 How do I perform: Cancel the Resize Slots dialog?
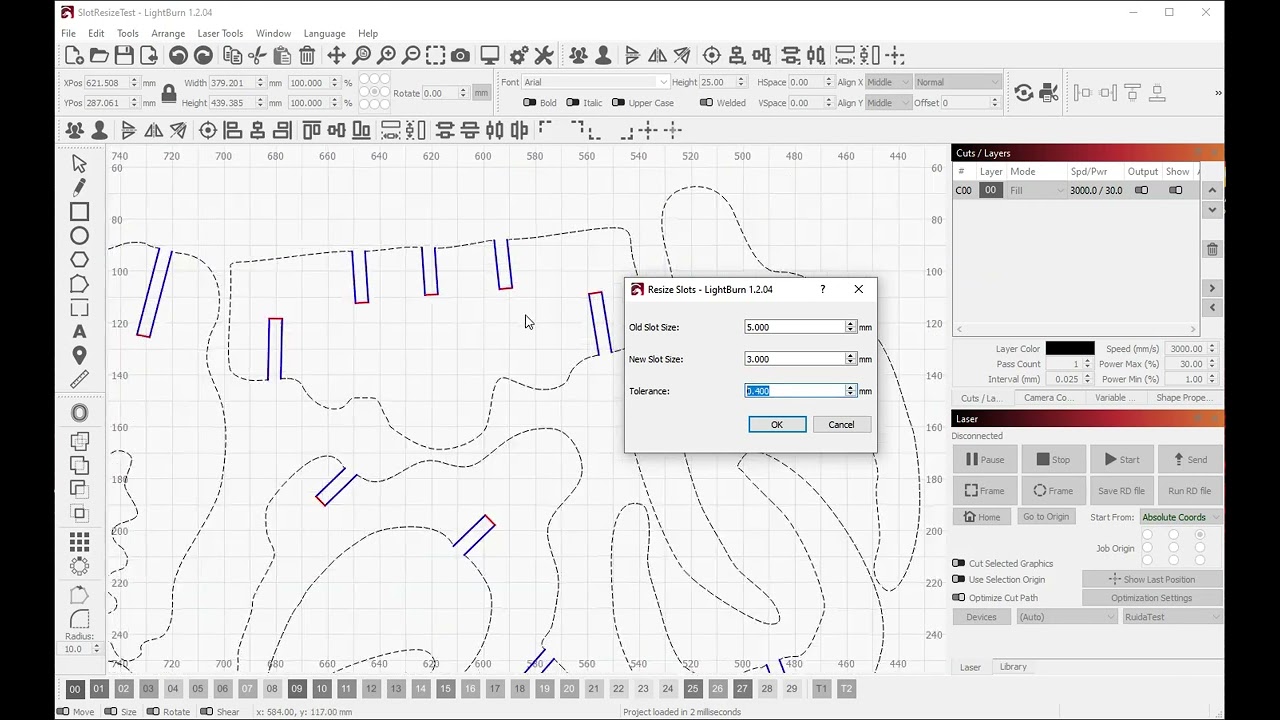[x=841, y=425]
